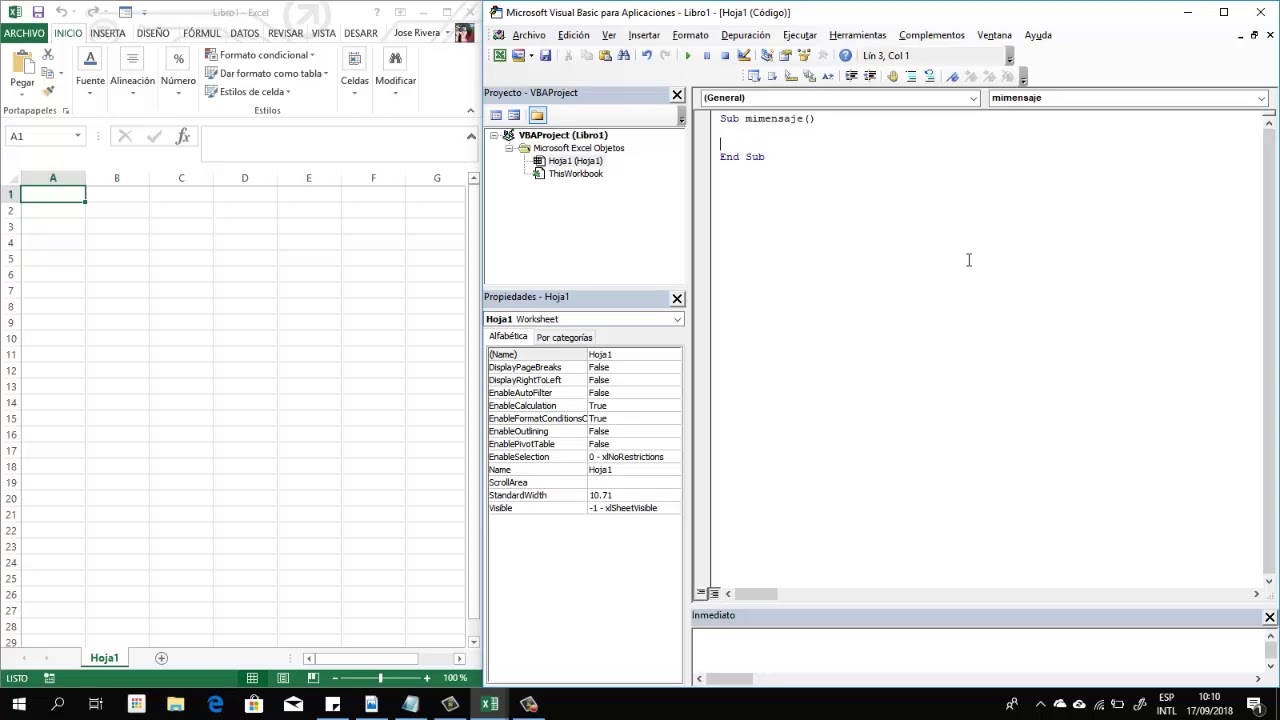Open the Name Box dropdown arrow
1280x720 pixels.
coord(77,136)
